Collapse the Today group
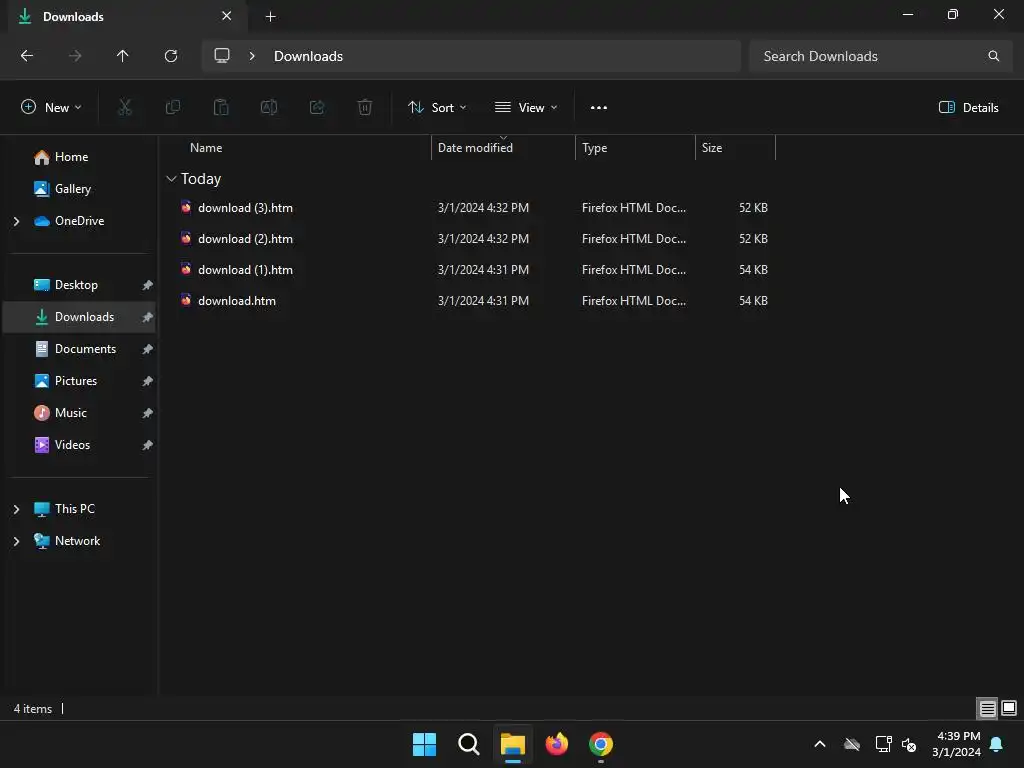Viewport: 1024px width, 768px height. 171,178
